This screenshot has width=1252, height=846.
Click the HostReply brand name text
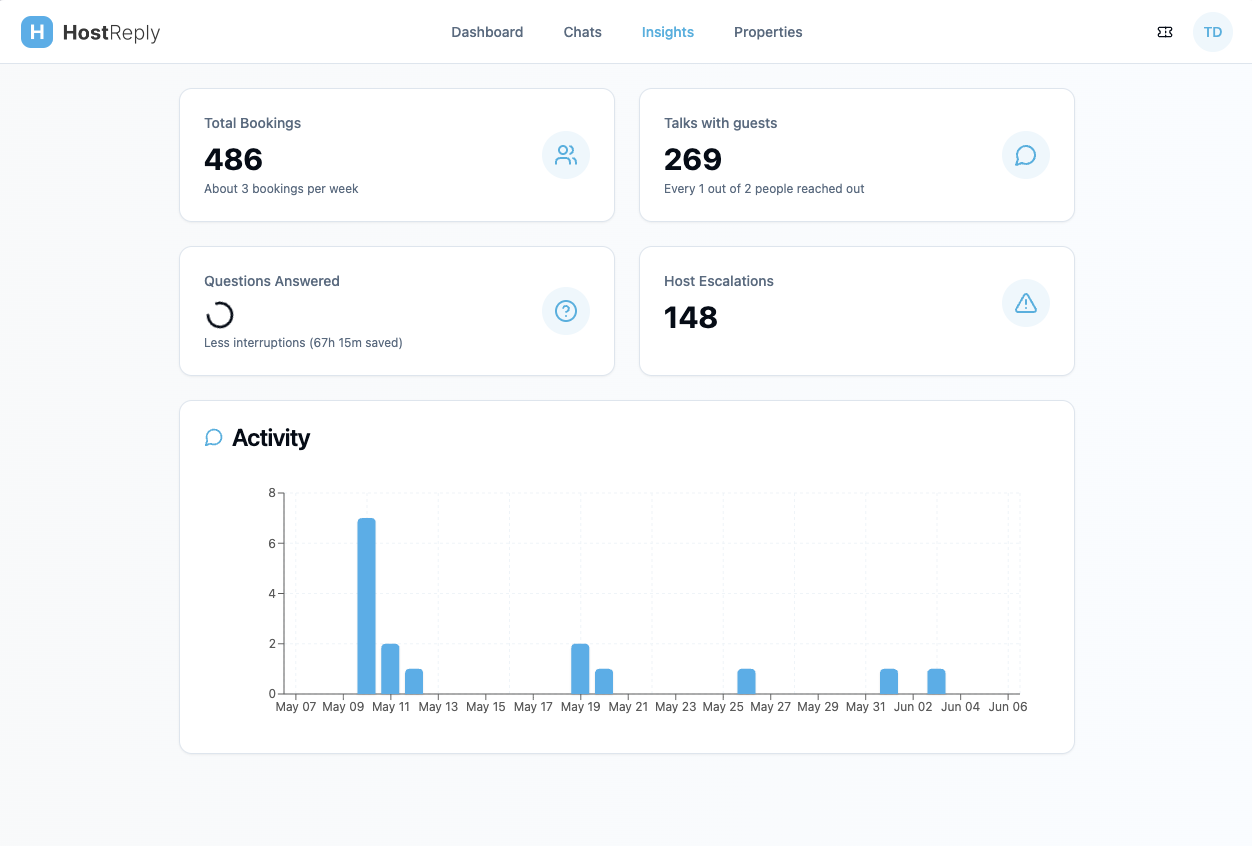111,32
